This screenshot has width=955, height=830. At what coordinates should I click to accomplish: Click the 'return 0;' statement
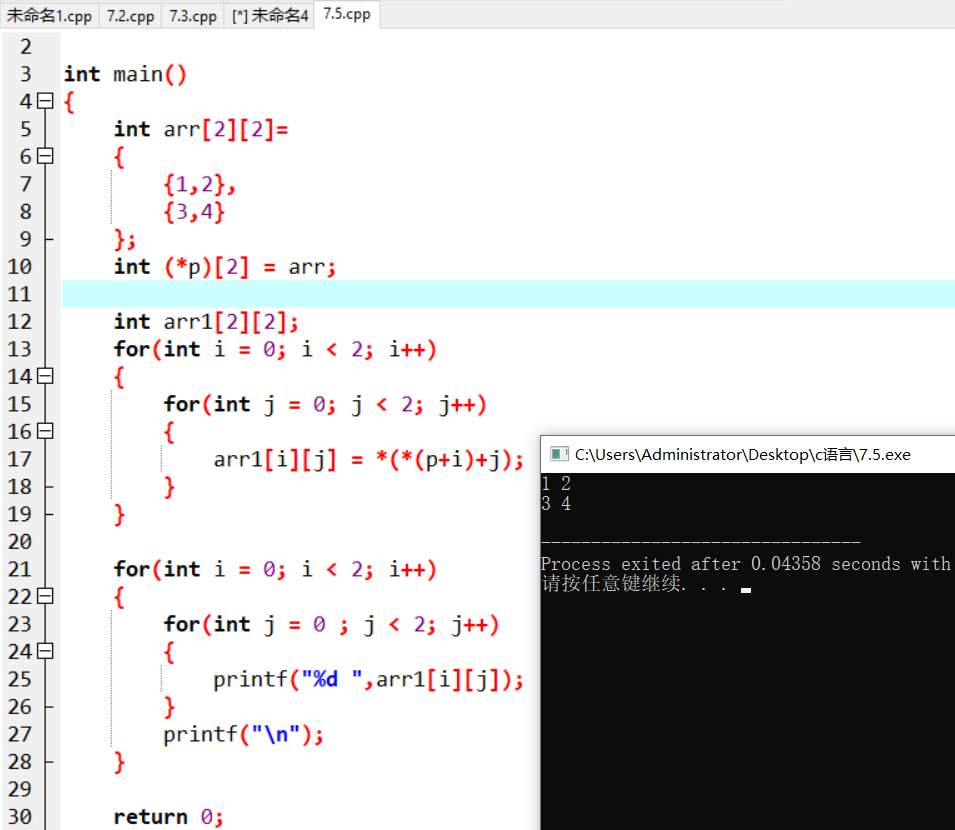(x=168, y=817)
